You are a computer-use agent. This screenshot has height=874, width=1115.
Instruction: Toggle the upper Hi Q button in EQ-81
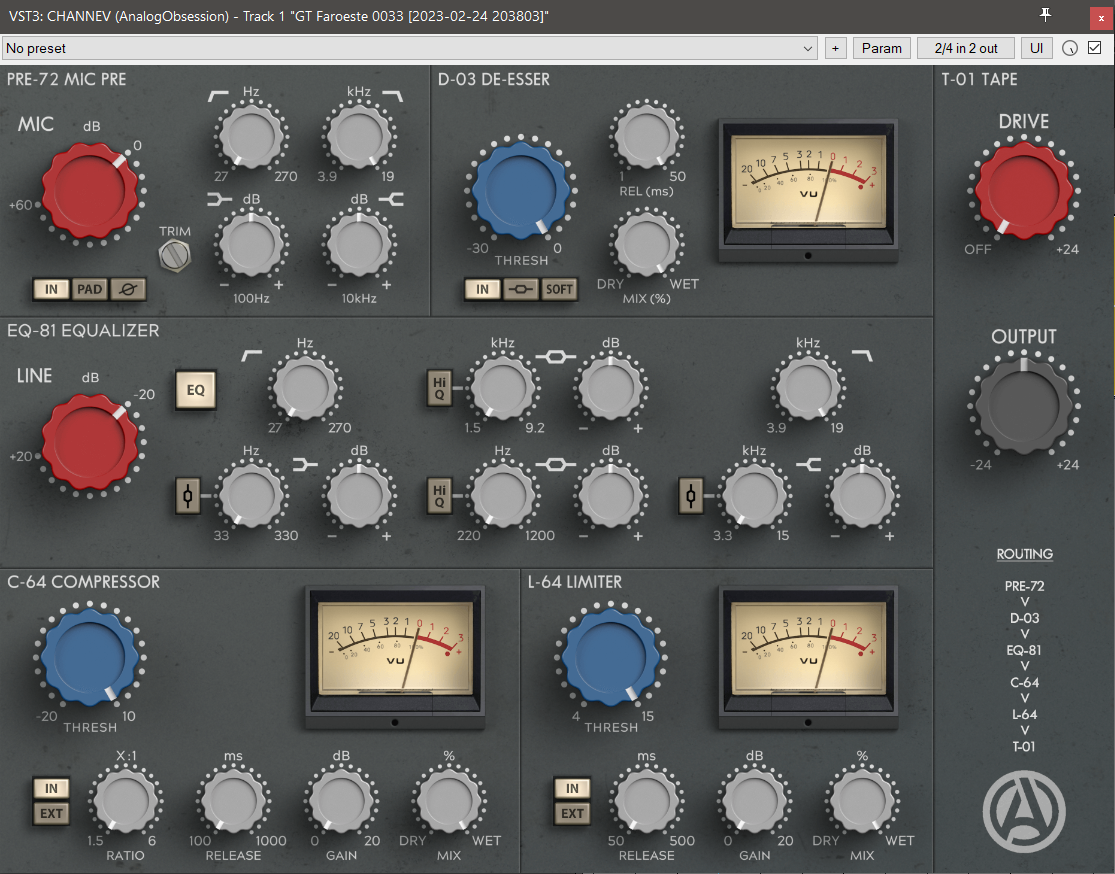point(438,388)
